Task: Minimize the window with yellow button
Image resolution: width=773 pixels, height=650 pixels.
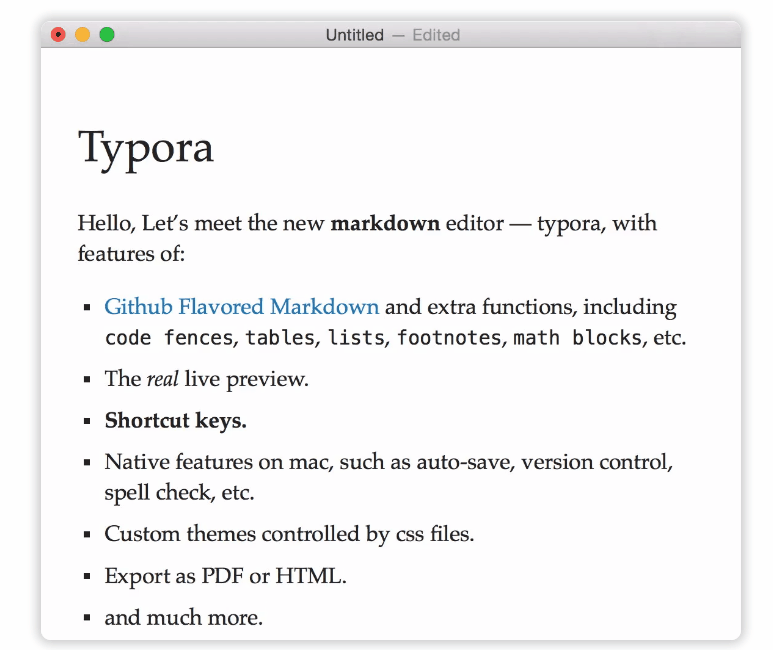Action: [82, 35]
